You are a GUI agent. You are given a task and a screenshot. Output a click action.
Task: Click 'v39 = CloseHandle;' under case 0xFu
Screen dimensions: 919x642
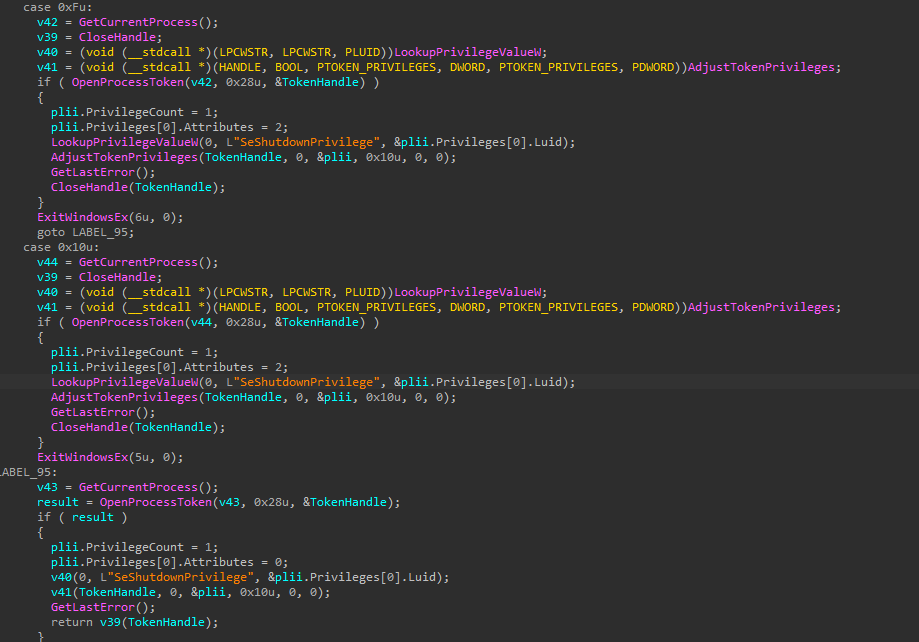pyautogui.click(x=100, y=37)
